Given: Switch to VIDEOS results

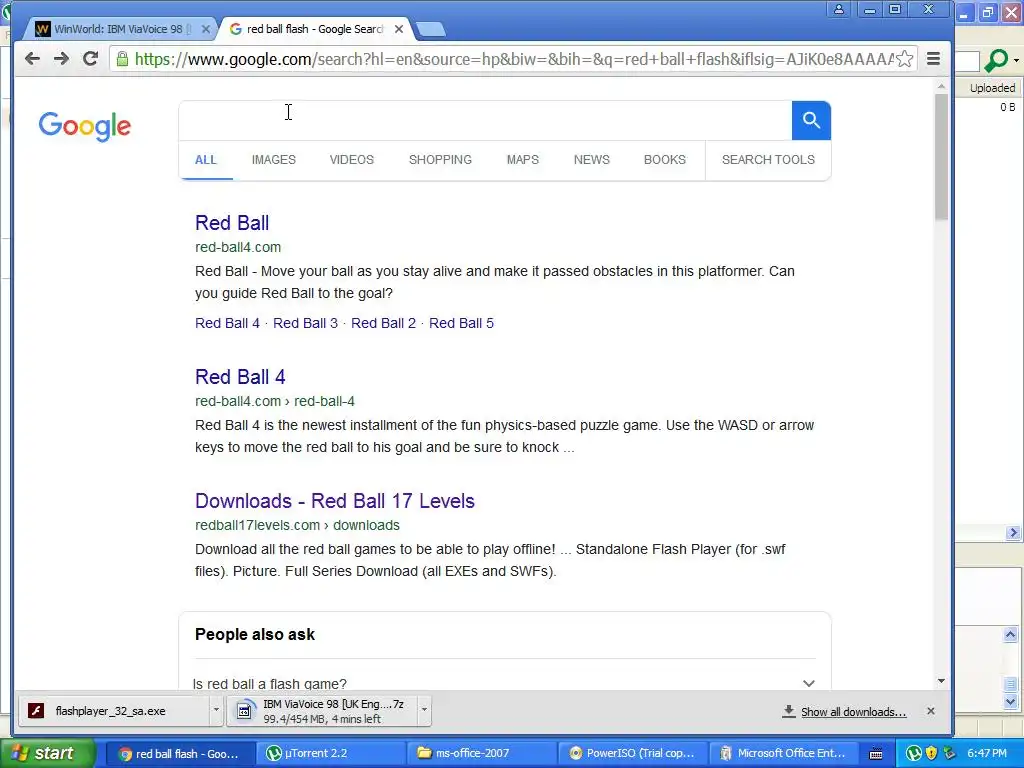Looking at the screenshot, I should coord(351,159).
